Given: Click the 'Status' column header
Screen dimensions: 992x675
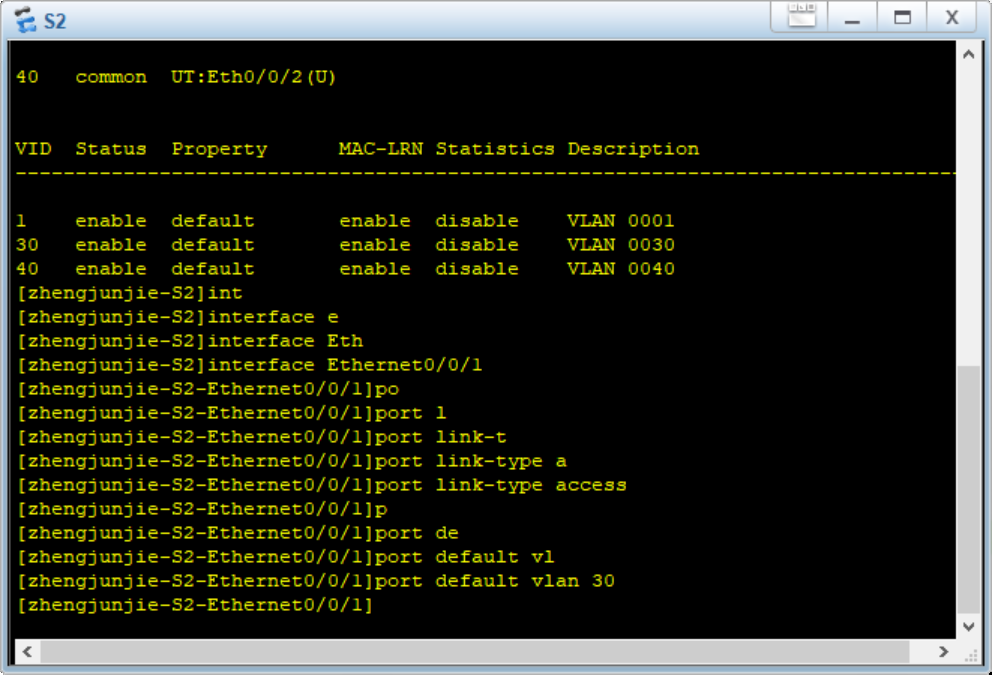Looking at the screenshot, I should pos(111,149).
